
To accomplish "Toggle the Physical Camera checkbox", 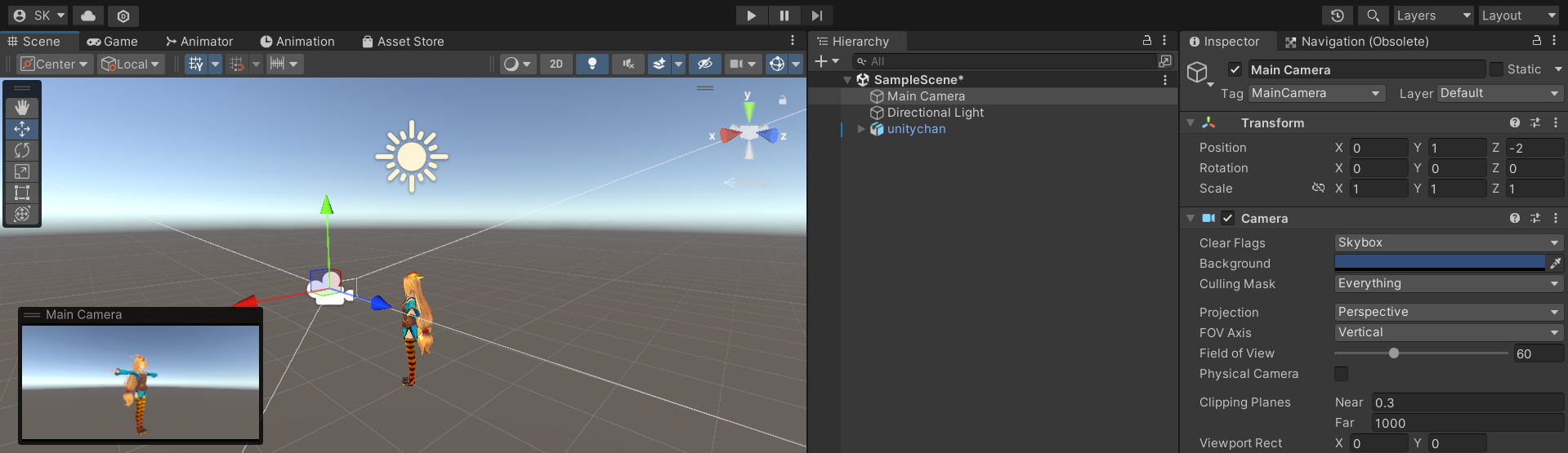I will pos(1342,374).
